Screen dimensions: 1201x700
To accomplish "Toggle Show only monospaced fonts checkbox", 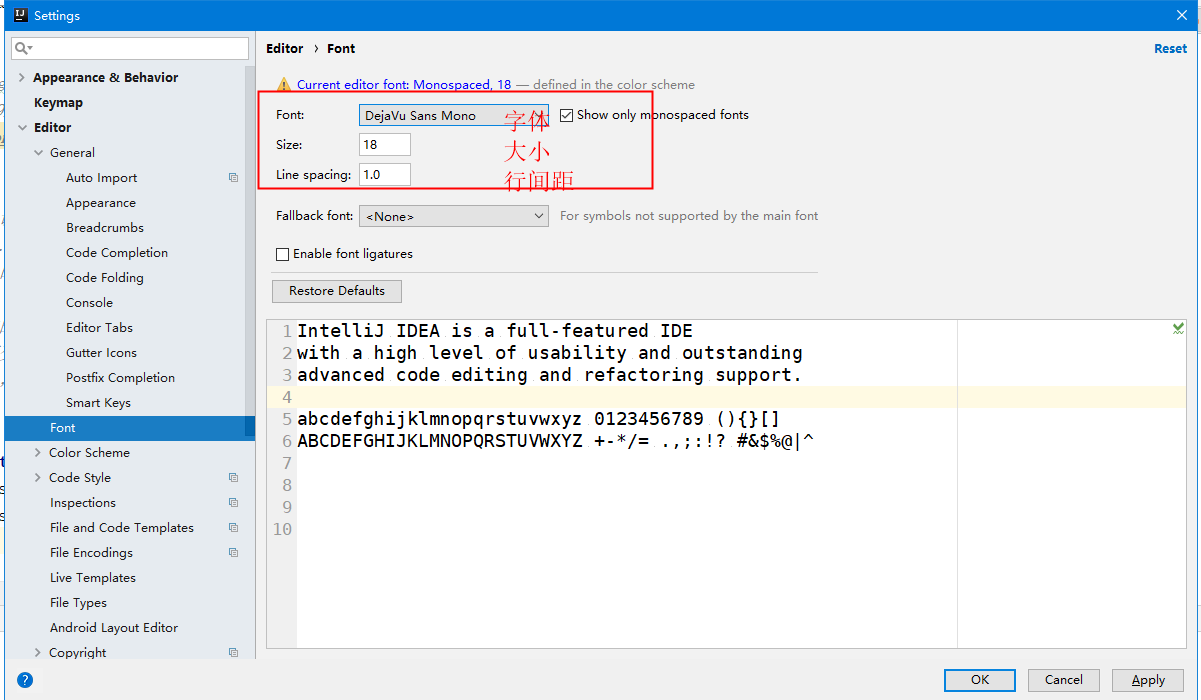I will tap(567, 115).
